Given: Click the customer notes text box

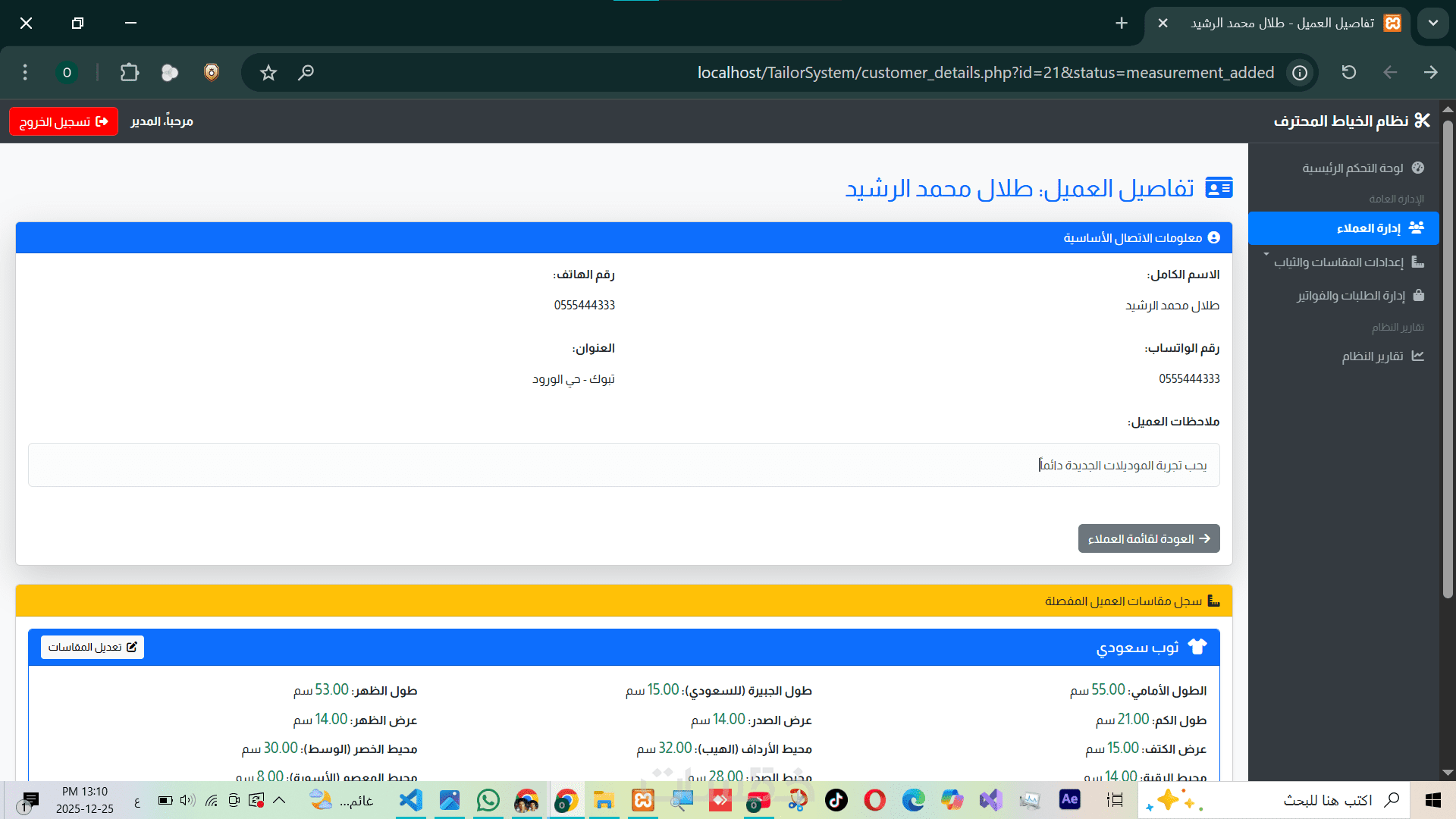Looking at the screenshot, I should point(623,465).
